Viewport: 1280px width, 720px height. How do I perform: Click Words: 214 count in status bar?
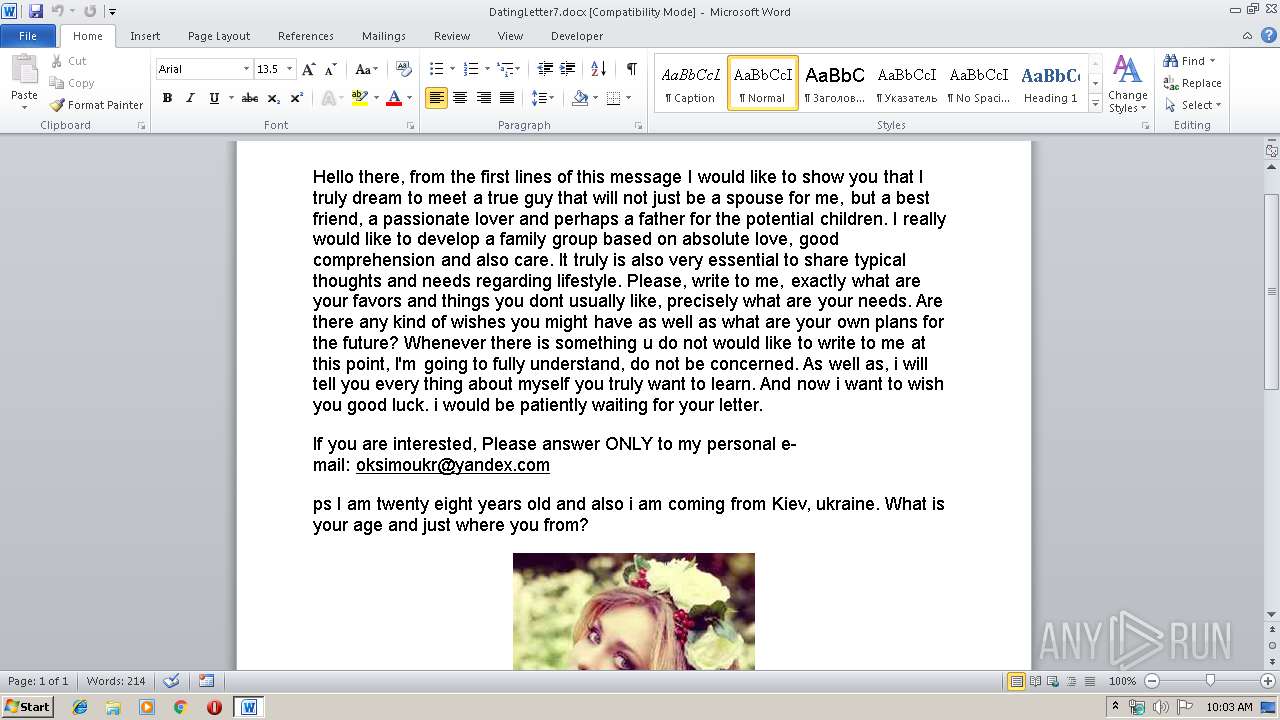[116, 681]
